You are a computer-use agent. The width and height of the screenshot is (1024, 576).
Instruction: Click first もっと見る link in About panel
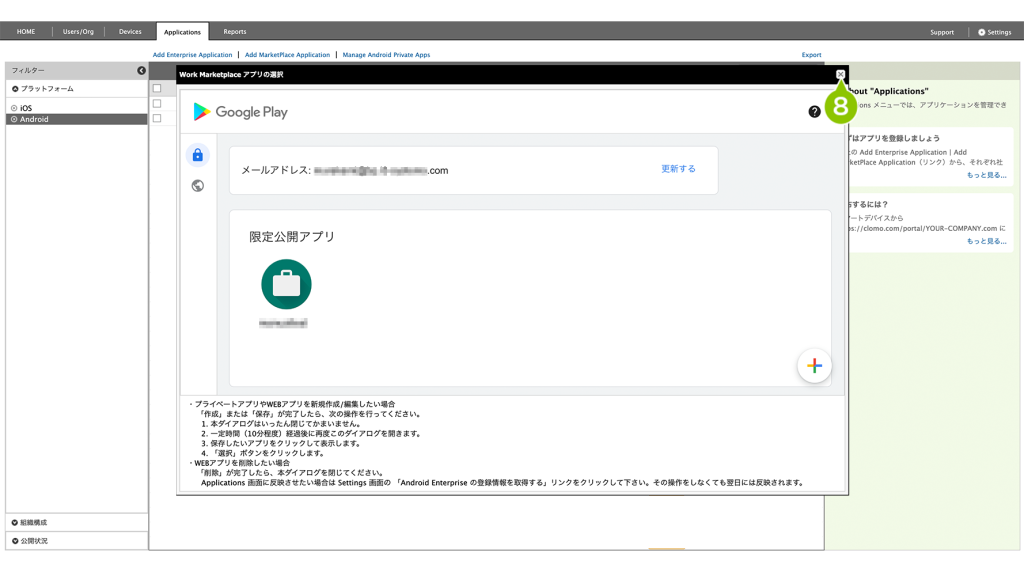(x=986, y=175)
